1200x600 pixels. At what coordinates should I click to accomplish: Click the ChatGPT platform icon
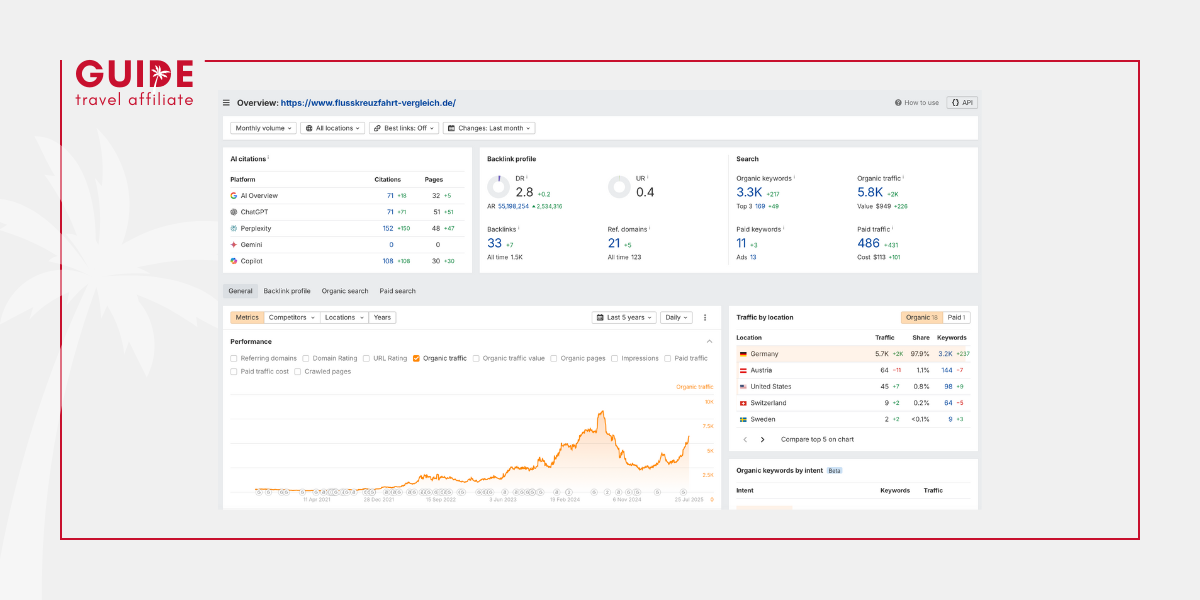pyautogui.click(x=233, y=212)
